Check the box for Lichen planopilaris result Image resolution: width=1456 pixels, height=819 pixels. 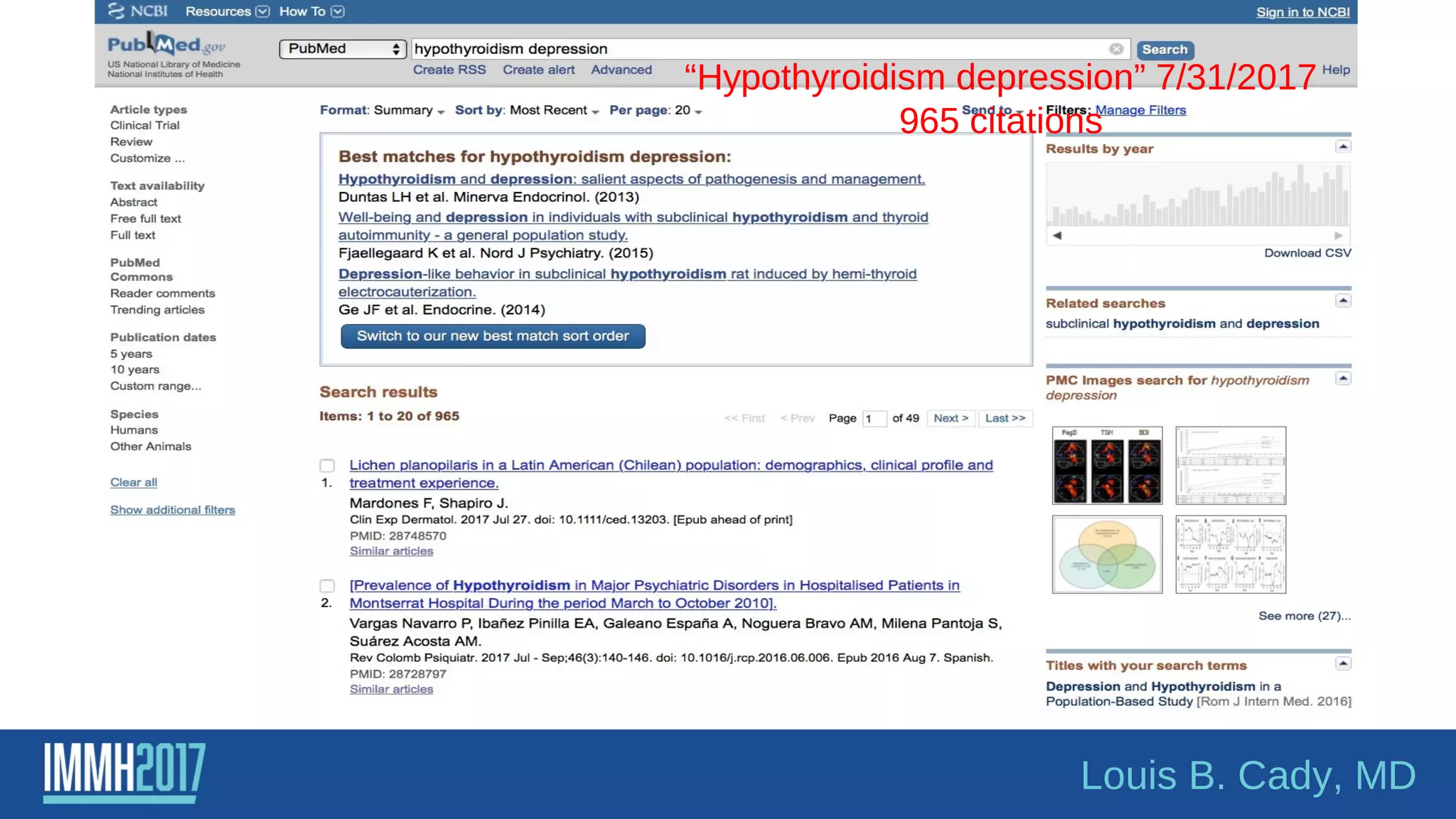click(x=327, y=466)
